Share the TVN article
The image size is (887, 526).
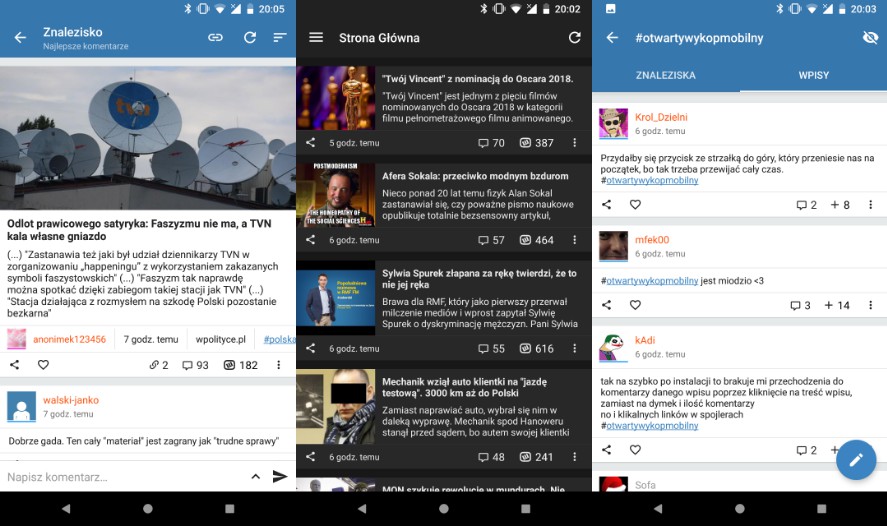click(15, 365)
